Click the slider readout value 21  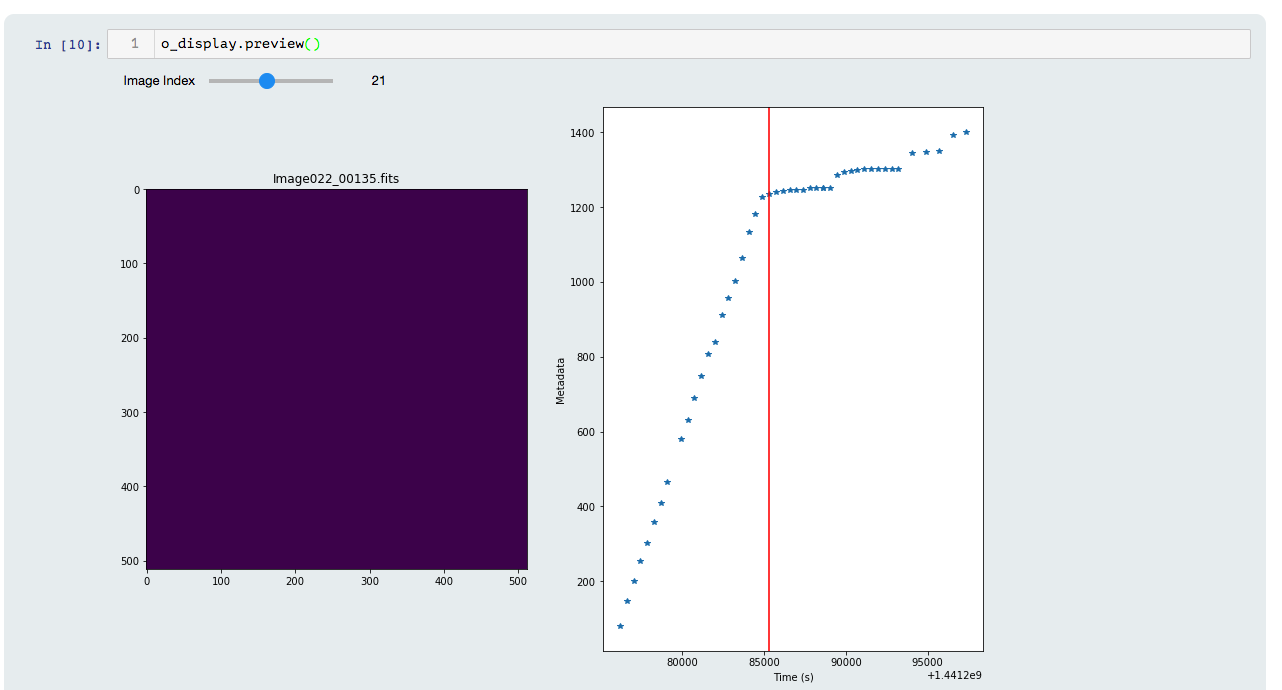pyautogui.click(x=378, y=81)
